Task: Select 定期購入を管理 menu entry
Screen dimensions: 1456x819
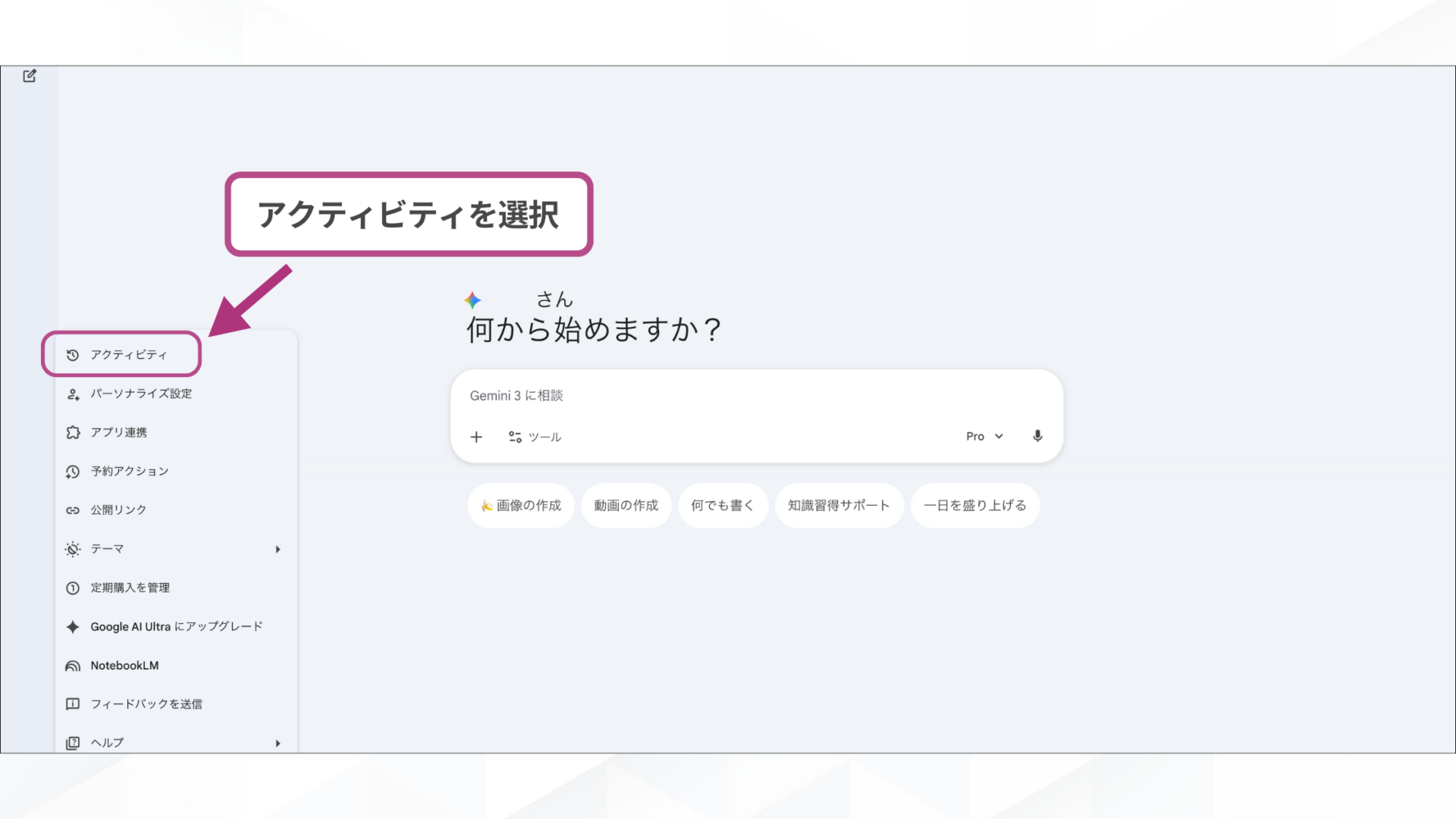Action: pyautogui.click(x=130, y=588)
